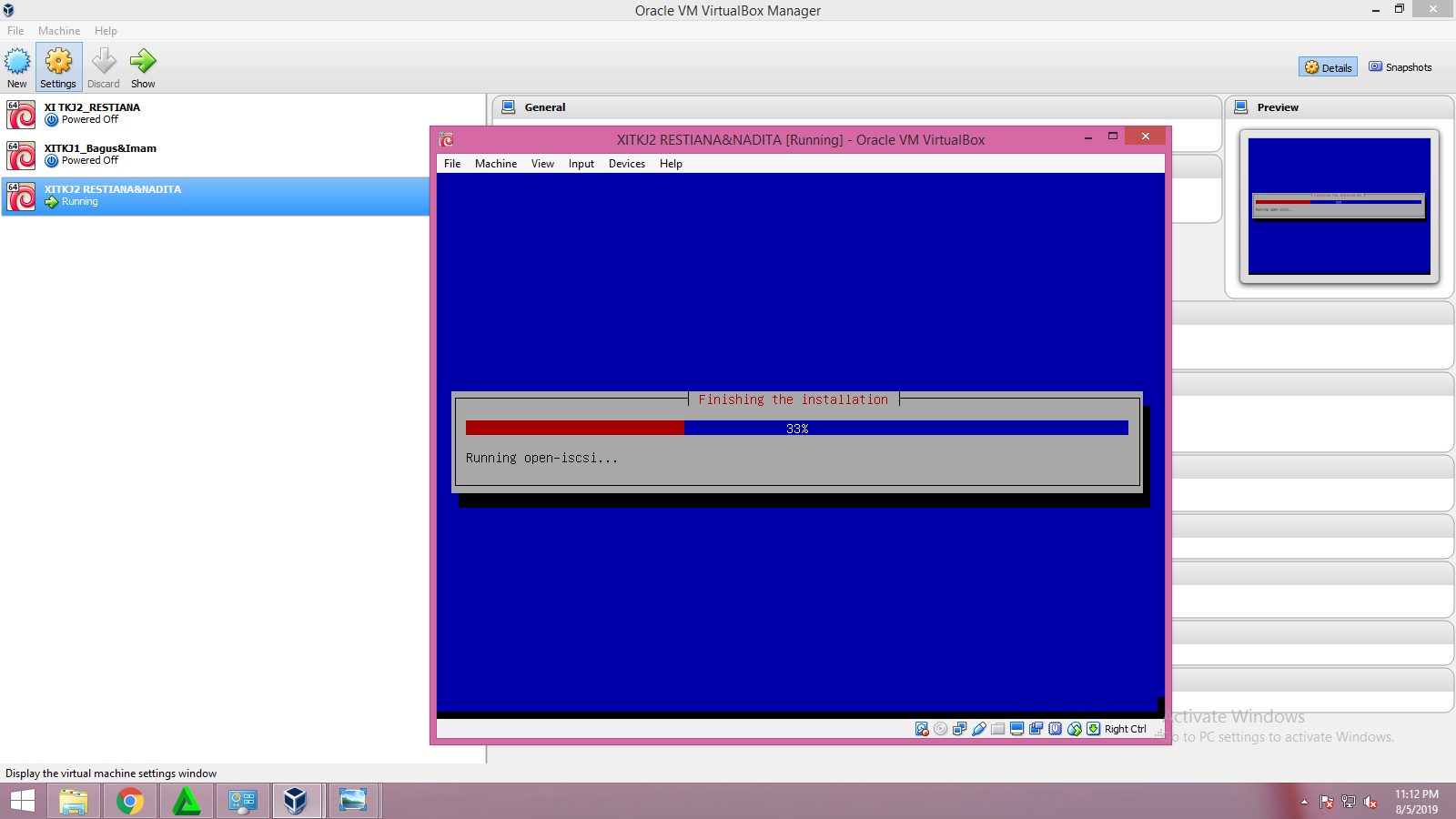Open Help menu in running VM window

point(671,164)
